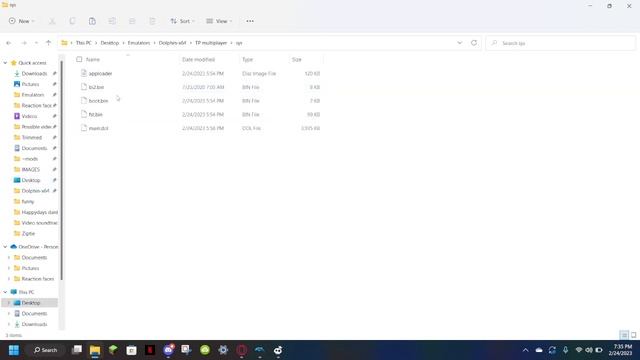The height and width of the screenshot is (360, 640).
Task: Expand OneDrive Pictures folder
Action: point(9,268)
